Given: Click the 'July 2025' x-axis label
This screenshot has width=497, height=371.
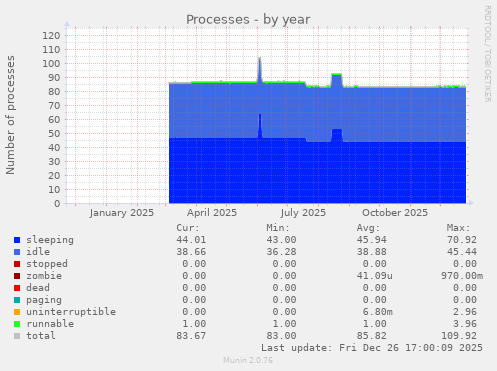Looking at the screenshot, I should pos(303,213).
